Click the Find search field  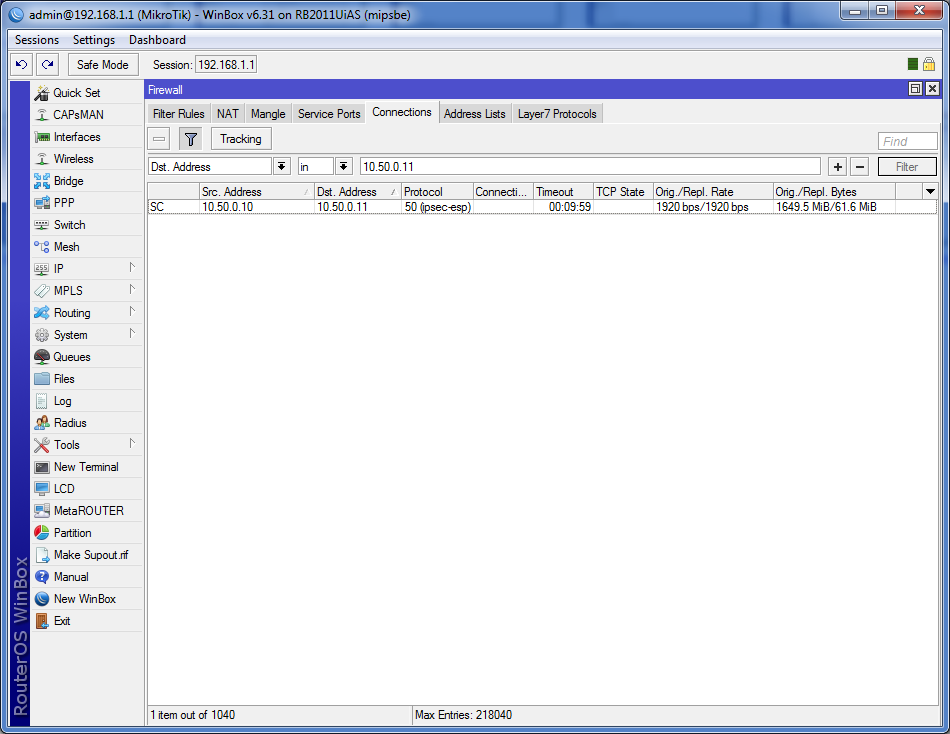[x=908, y=141]
